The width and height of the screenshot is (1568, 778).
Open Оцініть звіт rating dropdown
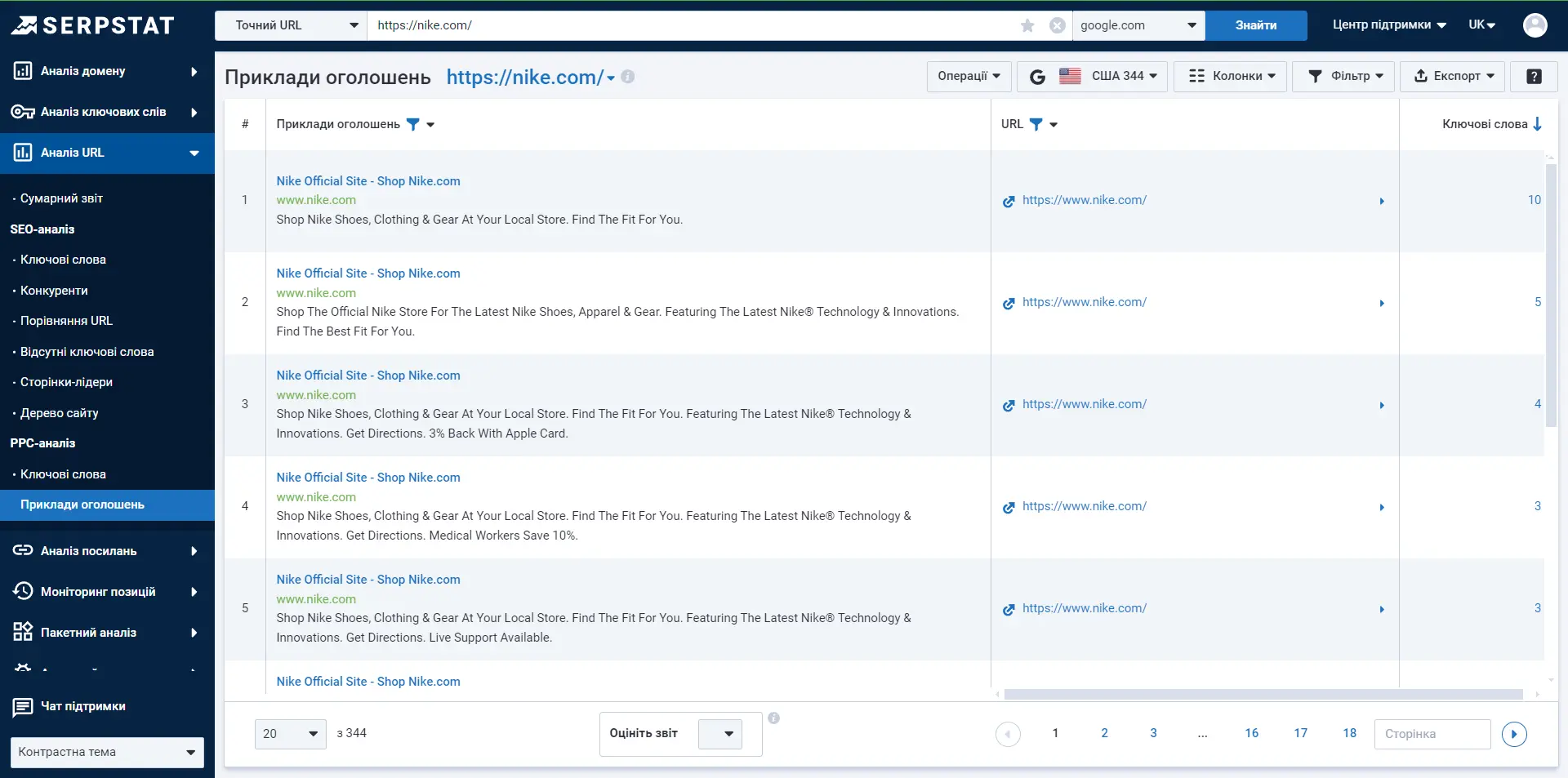tap(720, 734)
